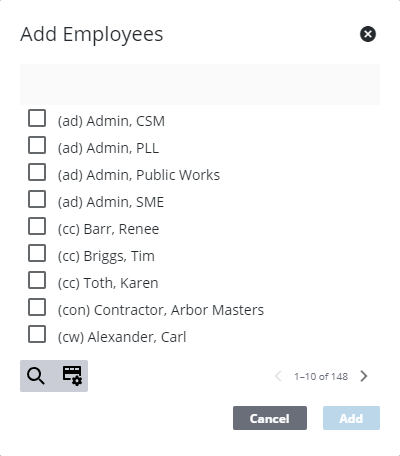Screen dimensions: 400x456
Task: Check the Admin, CSM checkbox
Action: (37, 118)
